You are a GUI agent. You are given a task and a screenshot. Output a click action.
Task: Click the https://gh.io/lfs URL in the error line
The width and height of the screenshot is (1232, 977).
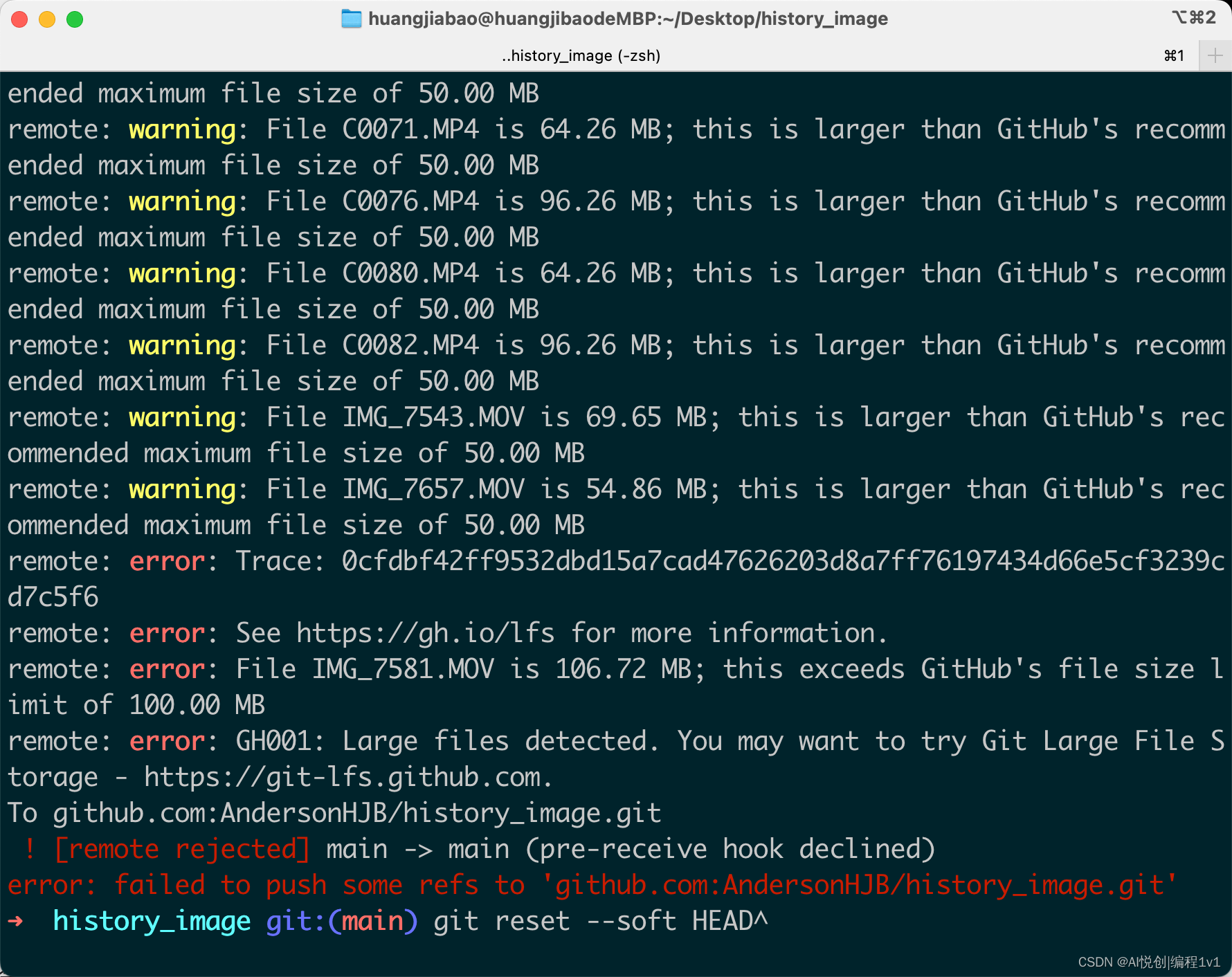pos(426,633)
